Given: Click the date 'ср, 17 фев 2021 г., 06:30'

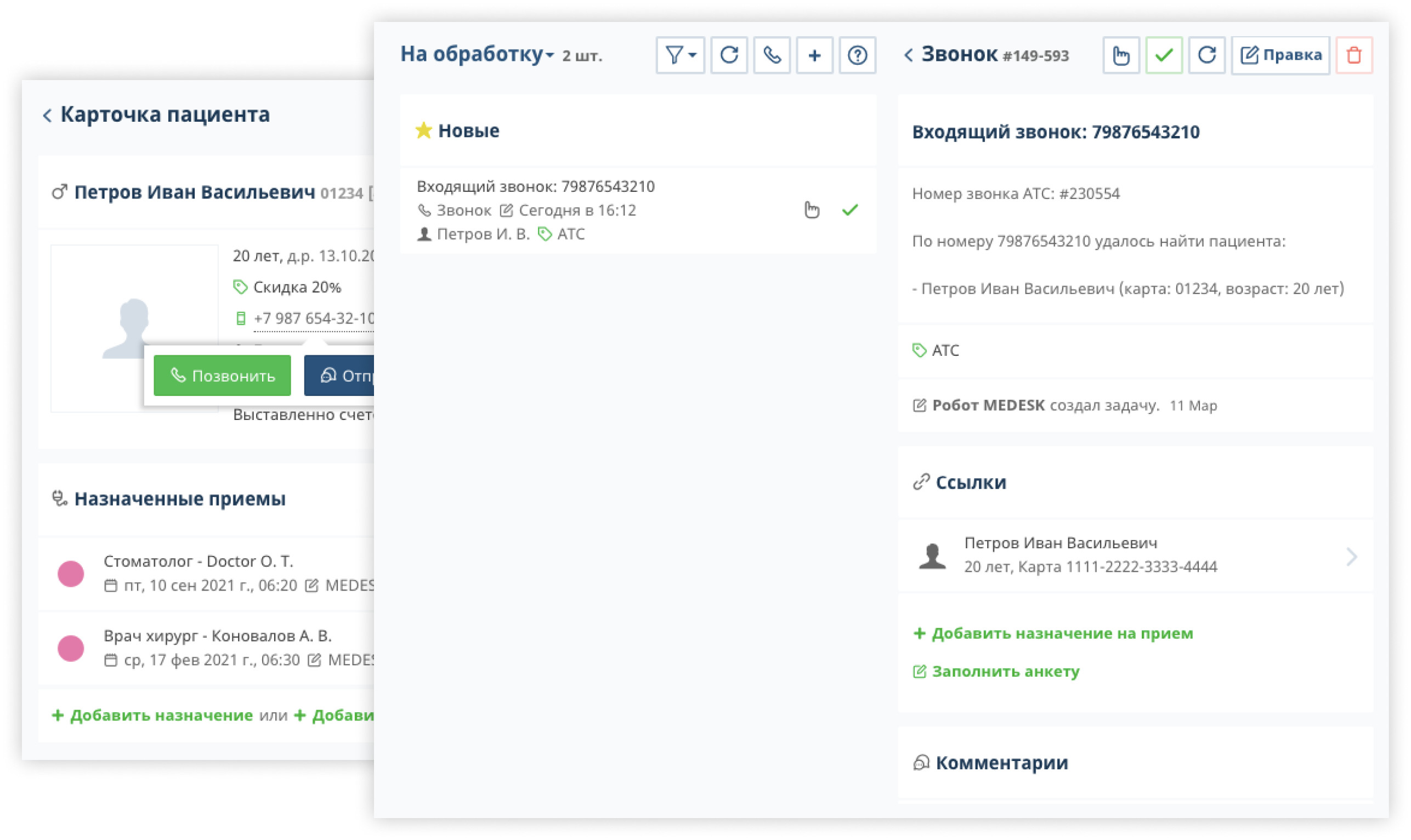Looking at the screenshot, I should [x=212, y=660].
